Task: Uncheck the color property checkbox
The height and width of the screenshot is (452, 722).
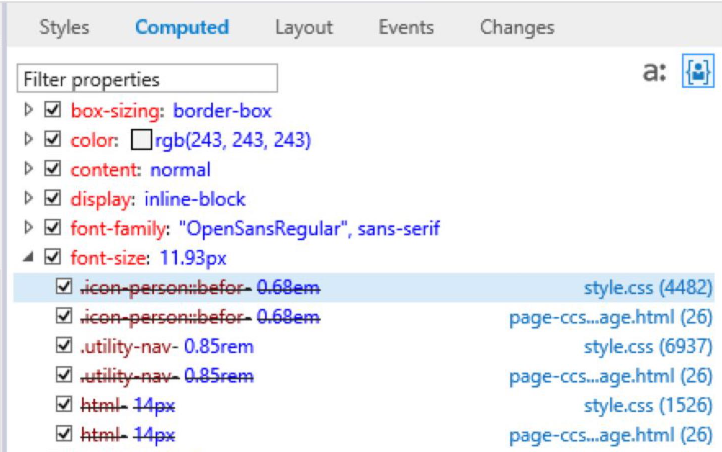Action: tap(52, 139)
